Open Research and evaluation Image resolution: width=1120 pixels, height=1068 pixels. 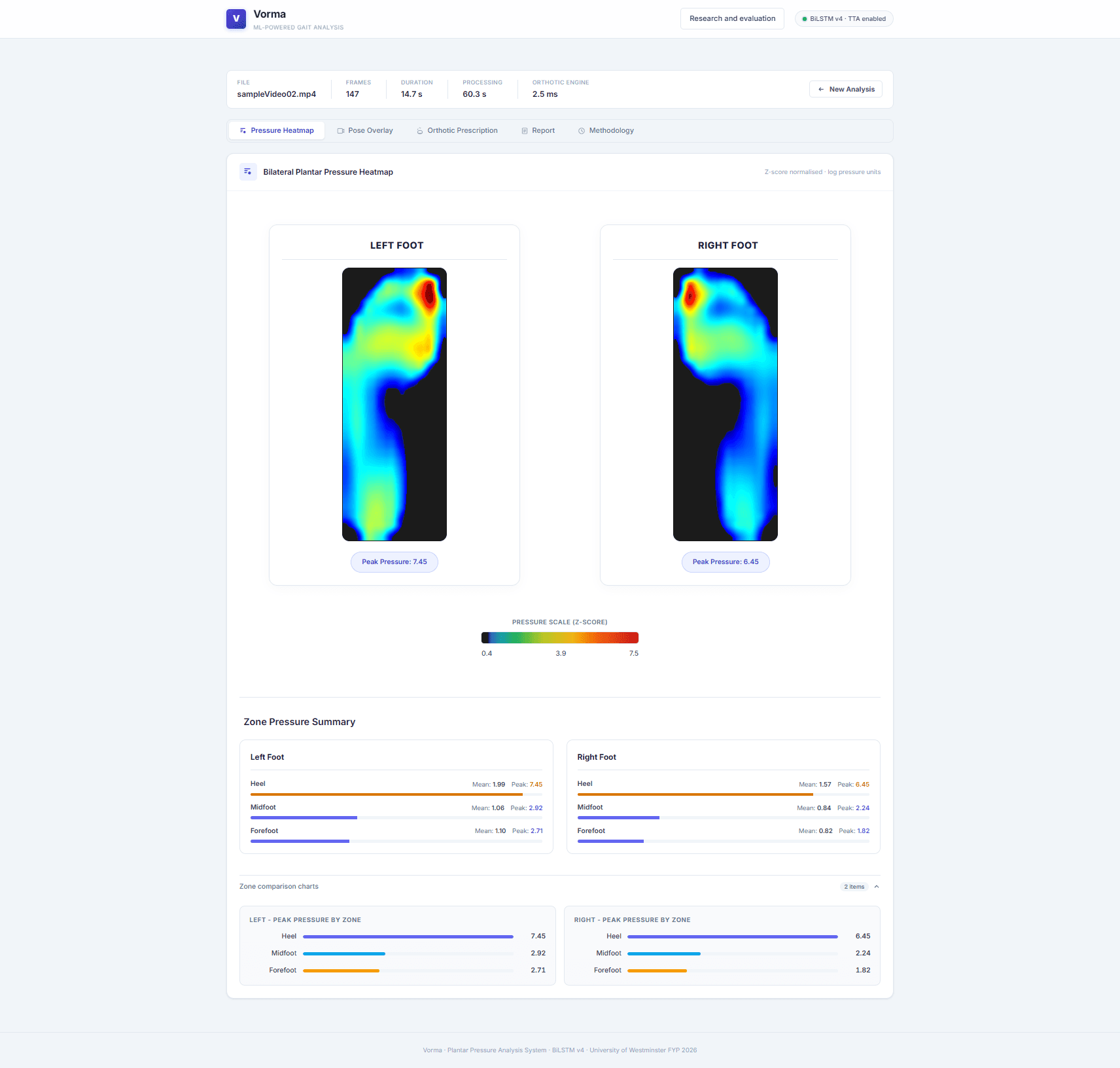coord(732,19)
